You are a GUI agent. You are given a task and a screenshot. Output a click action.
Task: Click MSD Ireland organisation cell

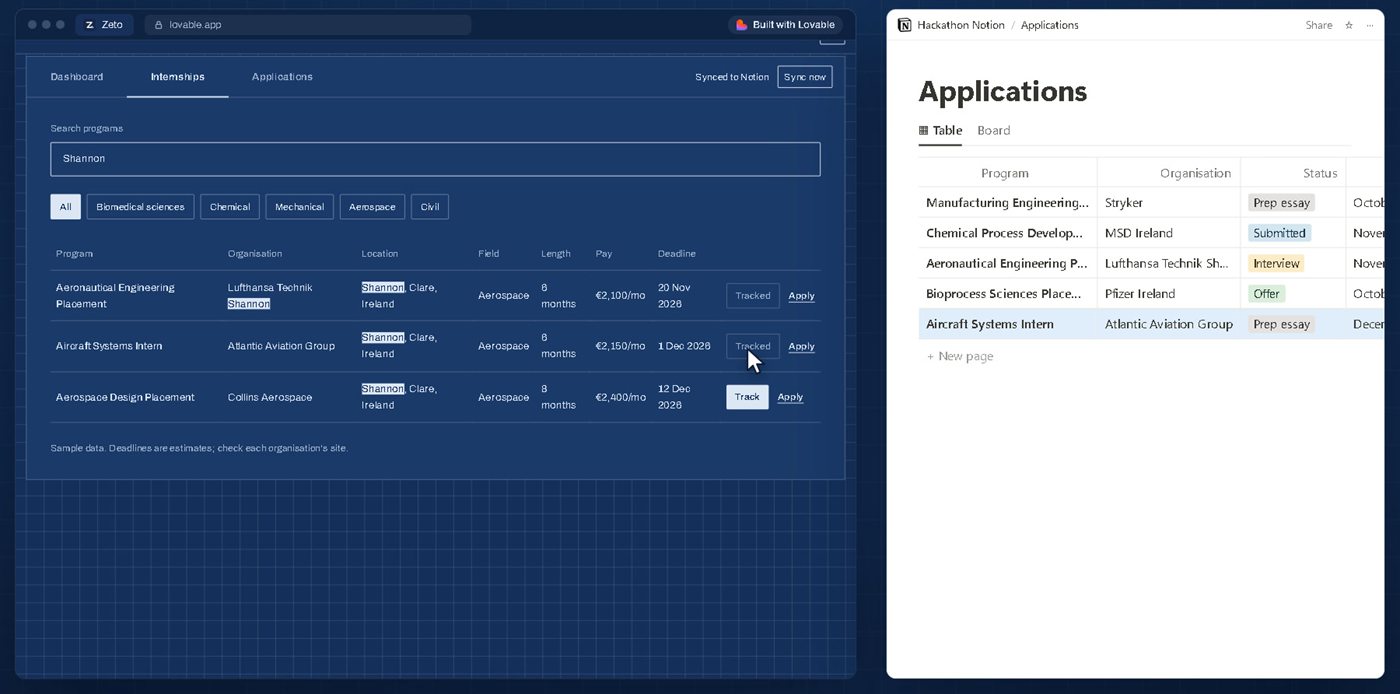1139,233
